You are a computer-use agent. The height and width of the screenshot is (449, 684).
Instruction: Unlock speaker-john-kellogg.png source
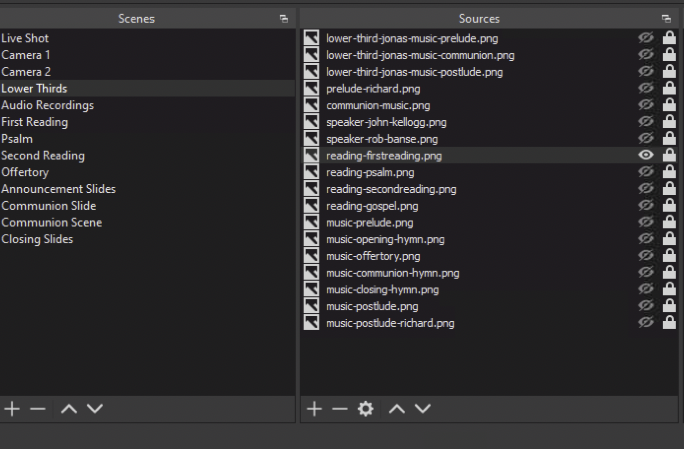669,122
